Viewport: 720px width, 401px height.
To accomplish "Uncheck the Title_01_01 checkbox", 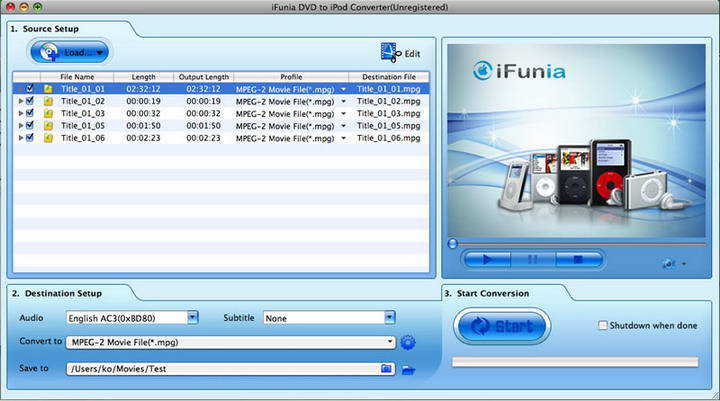I will pyautogui.click(x=30, y=88).
